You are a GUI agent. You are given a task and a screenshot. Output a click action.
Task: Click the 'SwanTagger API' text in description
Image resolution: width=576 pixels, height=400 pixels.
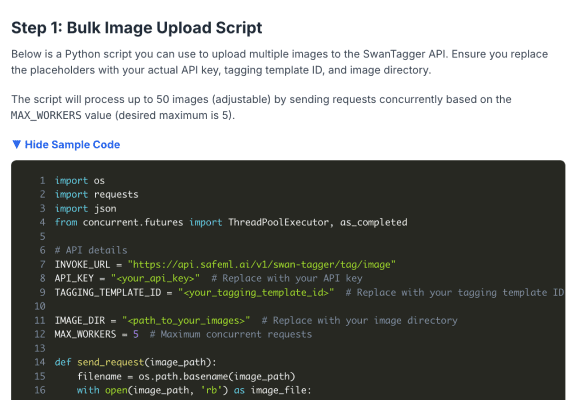point(405,54)
